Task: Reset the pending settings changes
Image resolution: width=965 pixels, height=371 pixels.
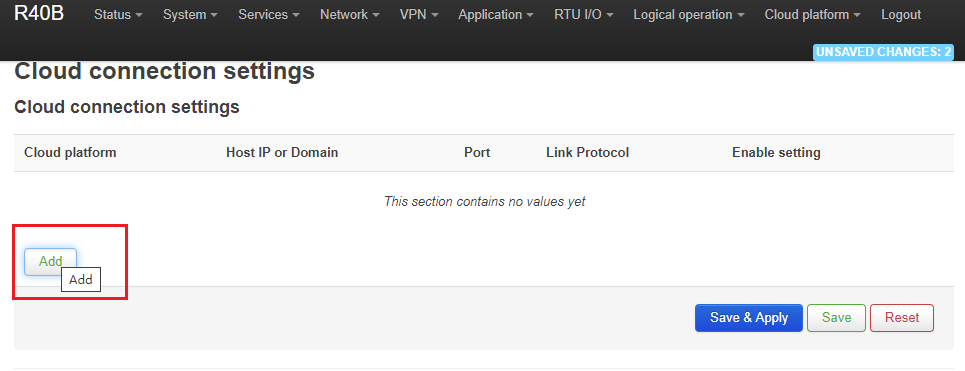Action: pos(902,318)
